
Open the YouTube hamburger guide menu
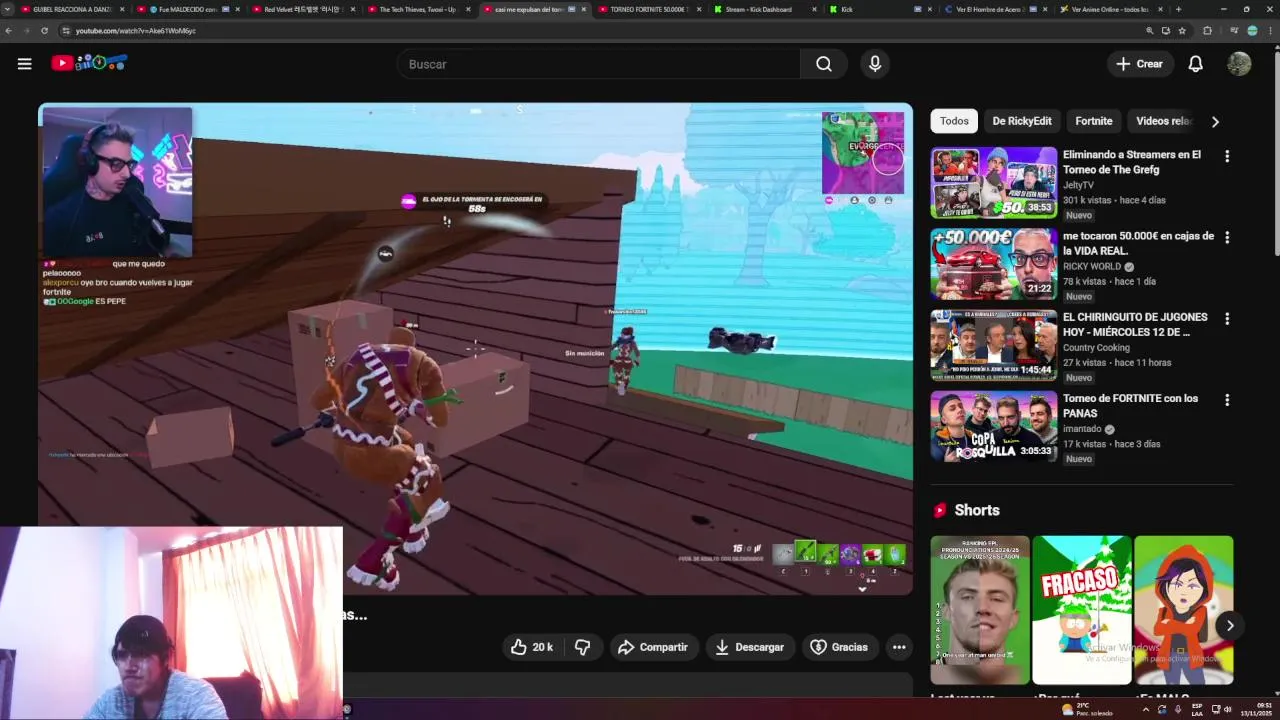(x=24, y=64)
